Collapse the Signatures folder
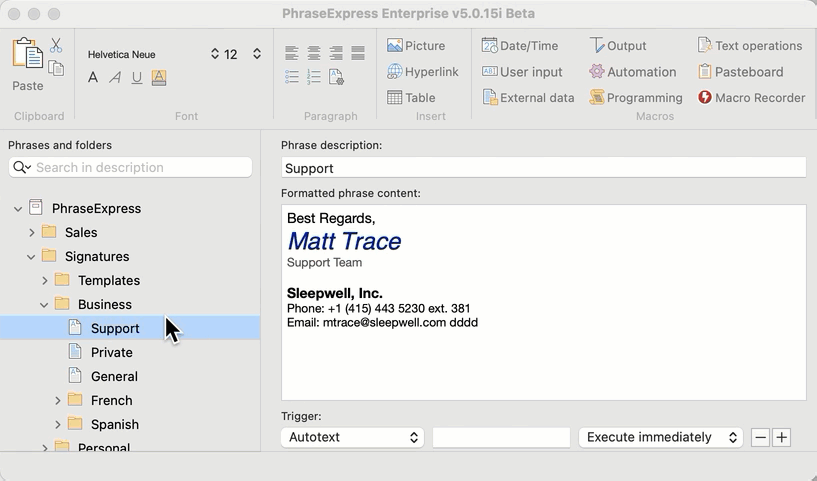This screenshot has height=481, width=817. [x=31, y=257]
